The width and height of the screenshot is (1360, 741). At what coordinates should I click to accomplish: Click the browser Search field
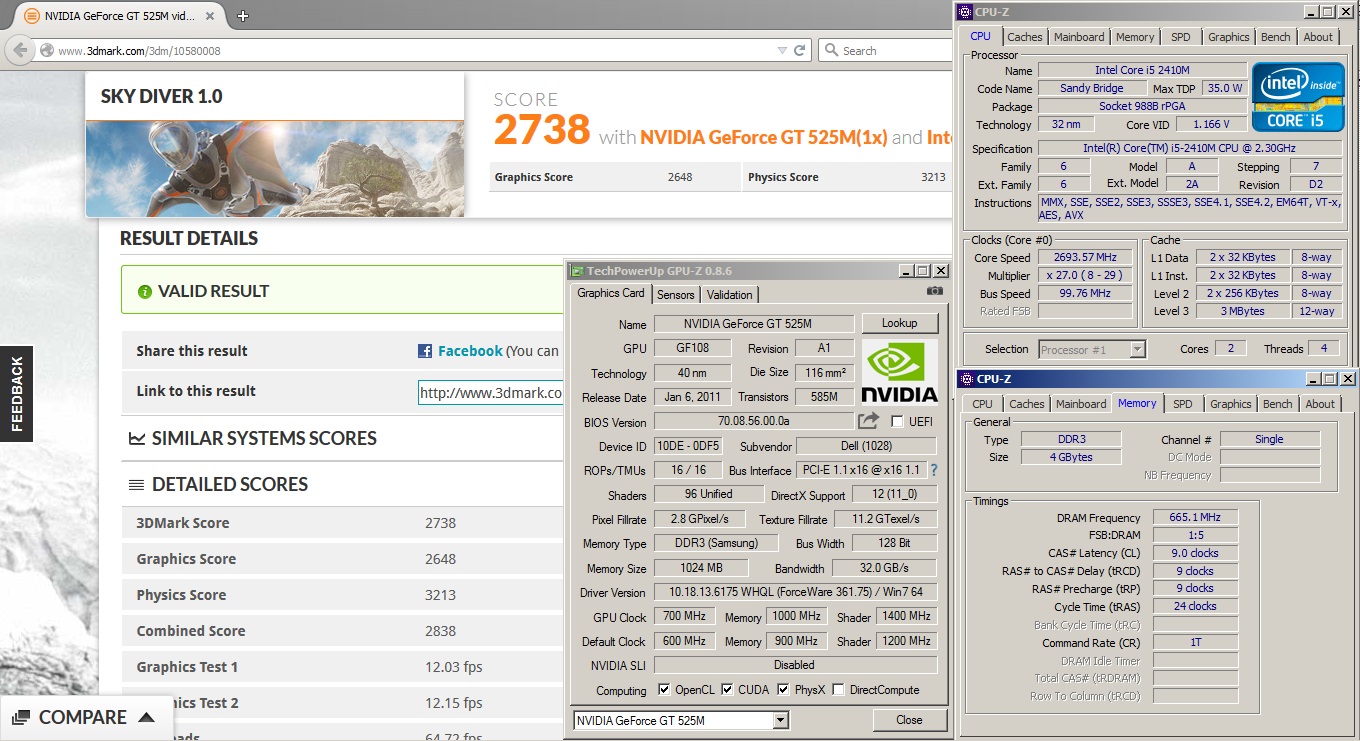[x=885, y=50]
